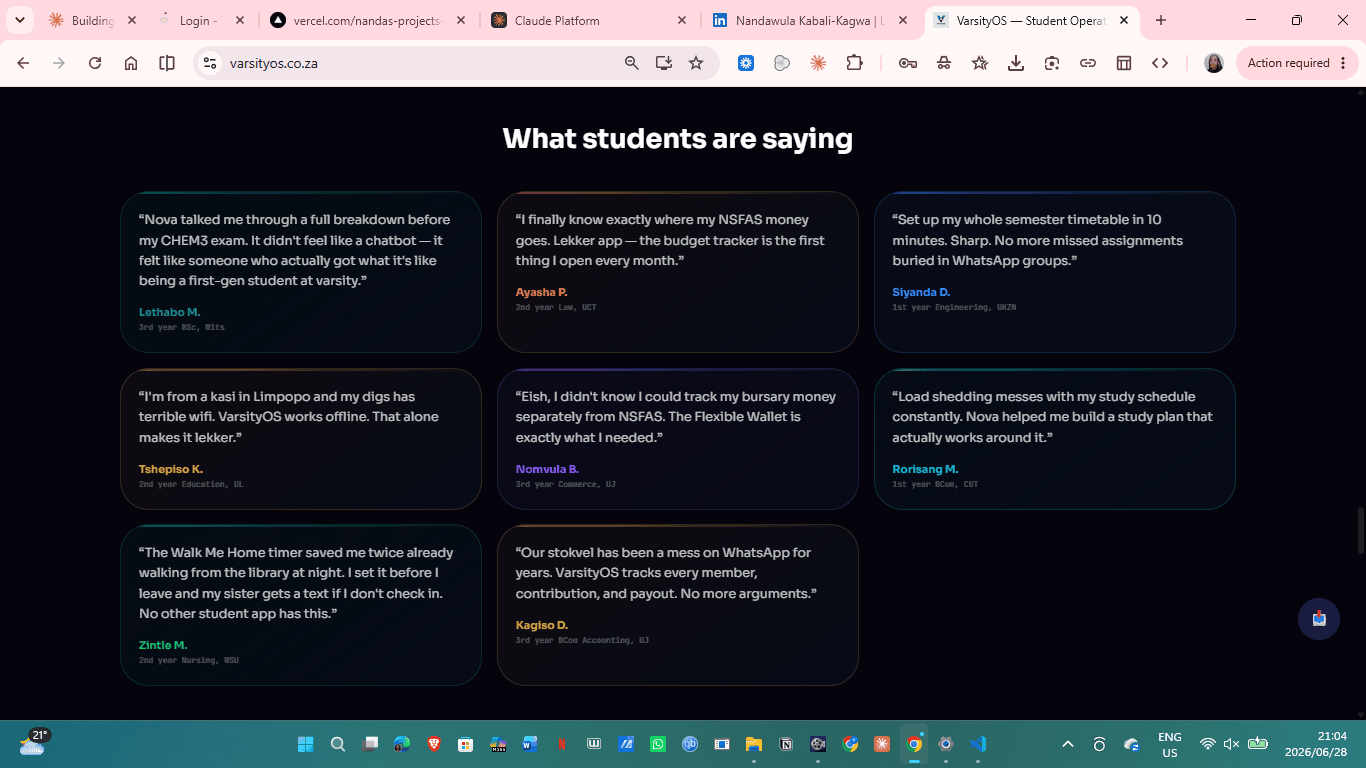The width and height of the screenshot is (1366, 768).
Task: Click the name Nomvula B.
Action: click(x=547, y=469)
